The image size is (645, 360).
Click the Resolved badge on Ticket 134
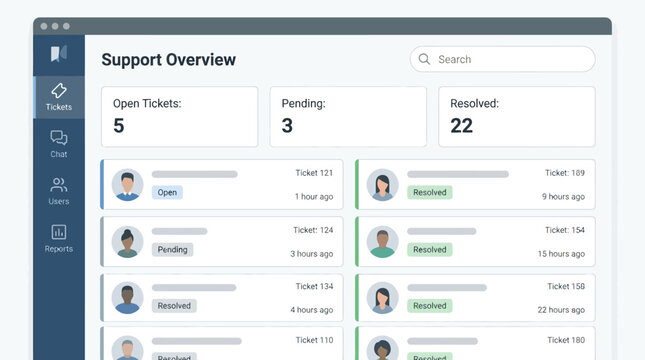pyautogui.click(x=174, y=306)
